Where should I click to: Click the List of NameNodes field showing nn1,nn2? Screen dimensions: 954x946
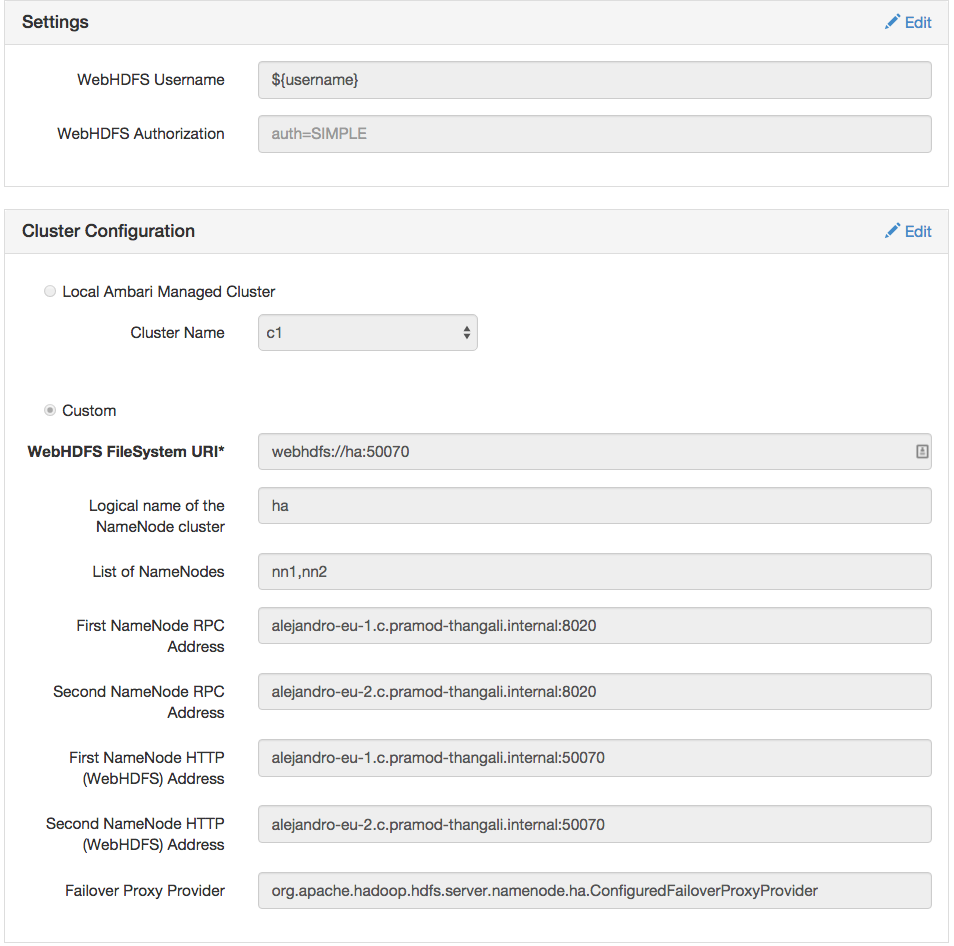(x=594, y=571)
